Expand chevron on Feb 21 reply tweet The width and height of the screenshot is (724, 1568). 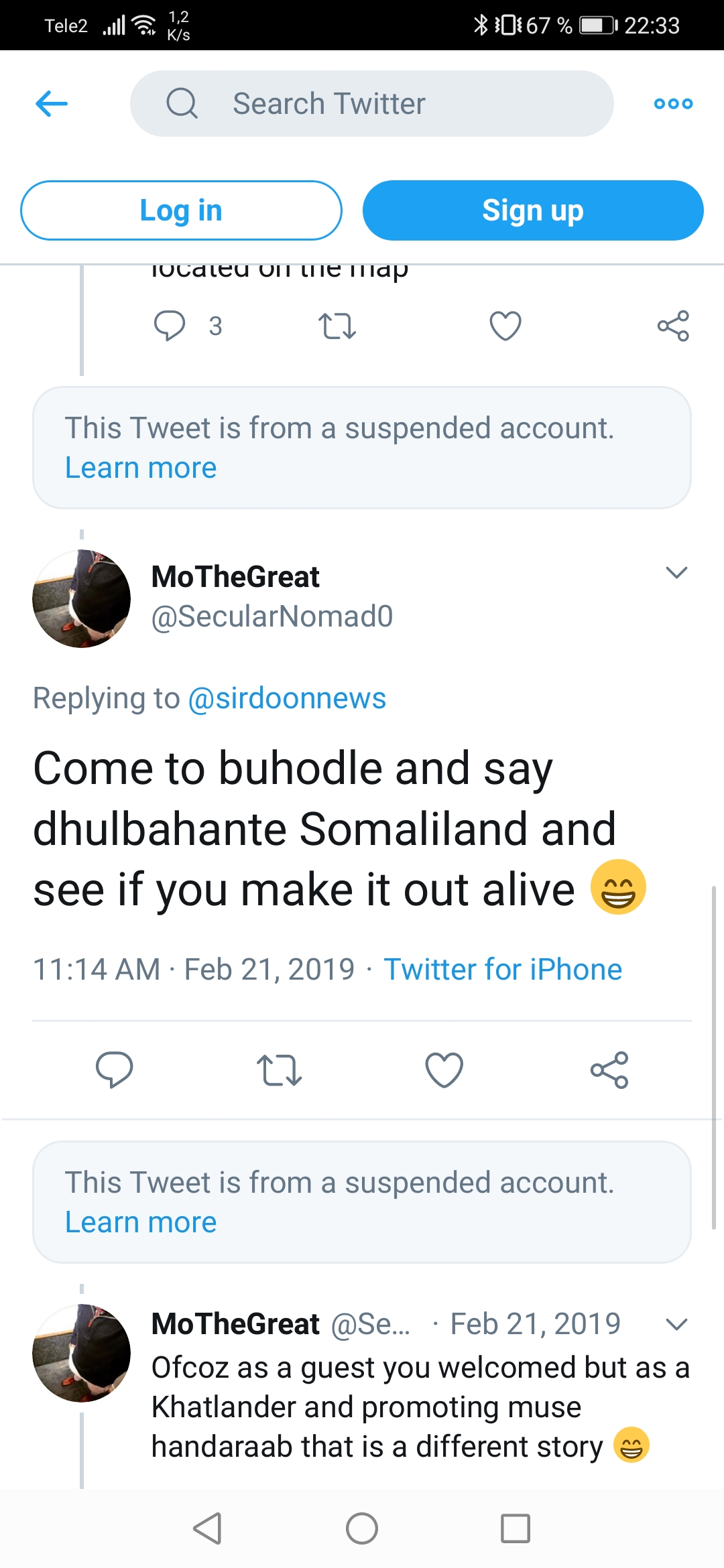(676, 1324)
